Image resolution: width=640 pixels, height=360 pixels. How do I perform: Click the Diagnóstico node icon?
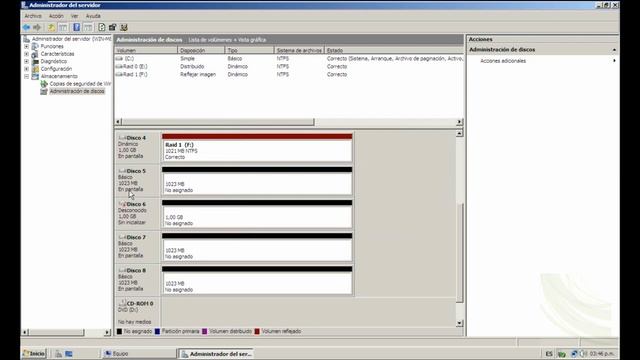[x=35, y=61]
